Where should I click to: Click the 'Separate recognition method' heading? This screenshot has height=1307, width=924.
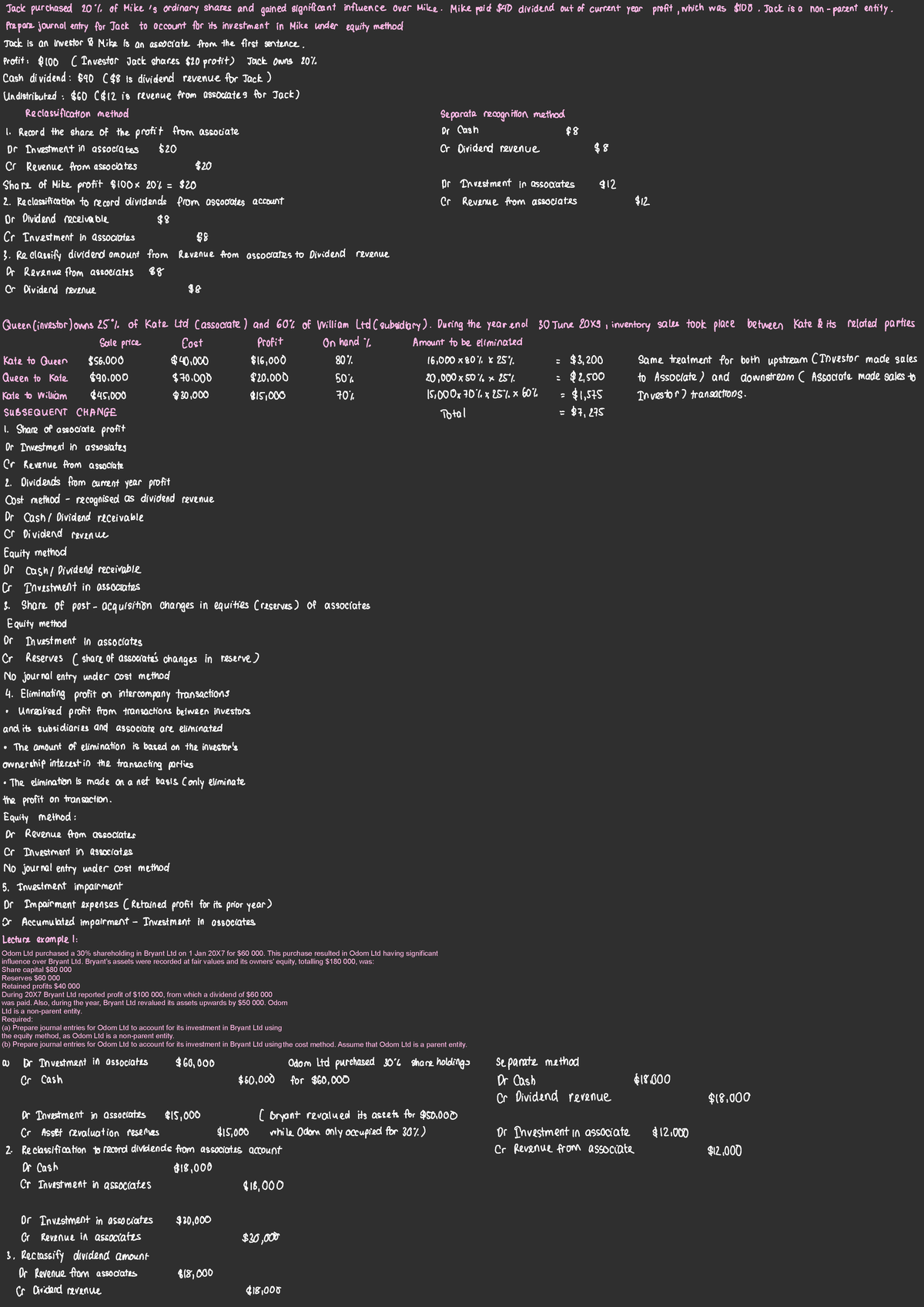[502, 115]
